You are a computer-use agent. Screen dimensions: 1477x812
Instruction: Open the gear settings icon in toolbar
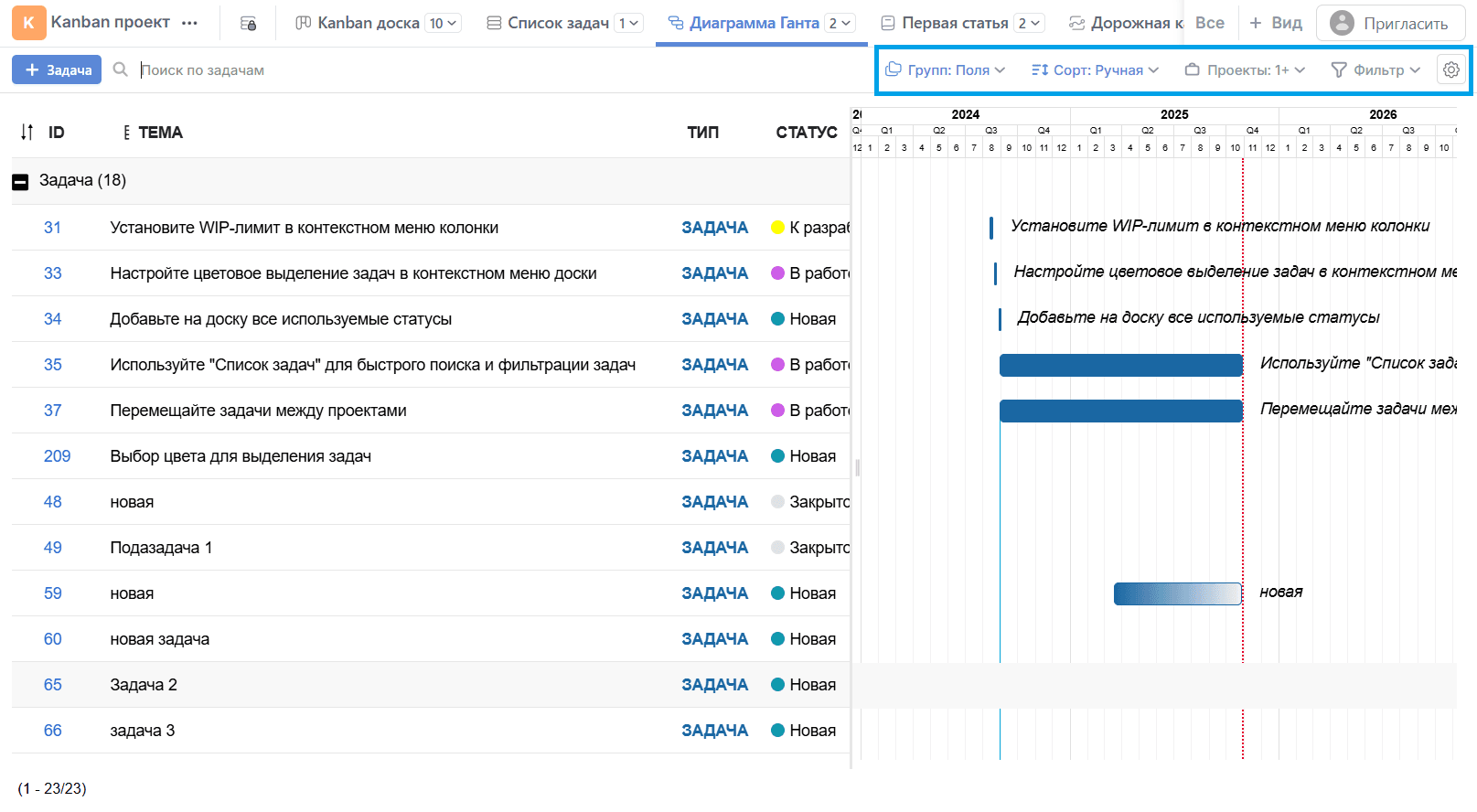click(1450, 69)
